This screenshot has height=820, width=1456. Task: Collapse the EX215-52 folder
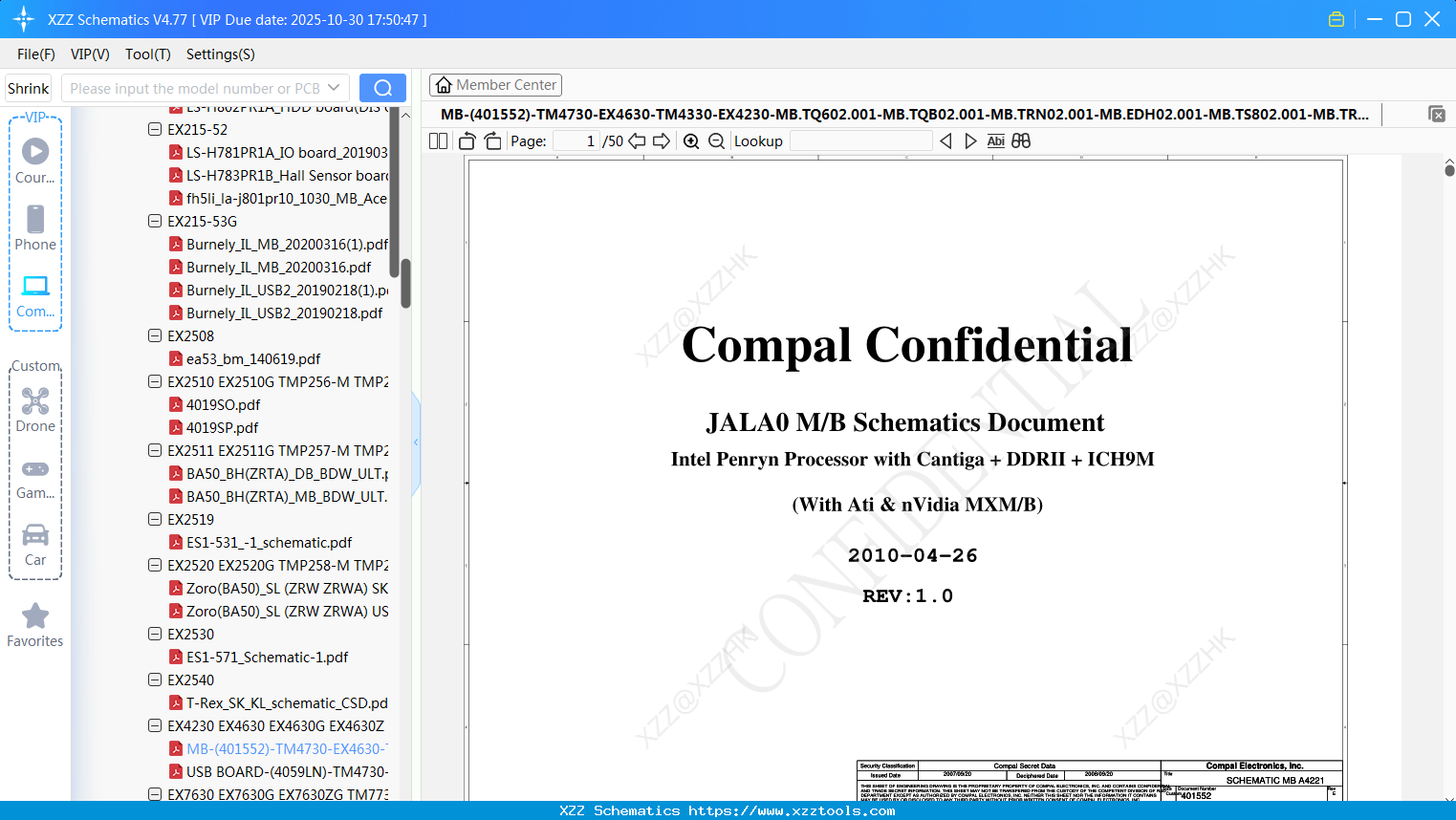click(x=155, y=129)
